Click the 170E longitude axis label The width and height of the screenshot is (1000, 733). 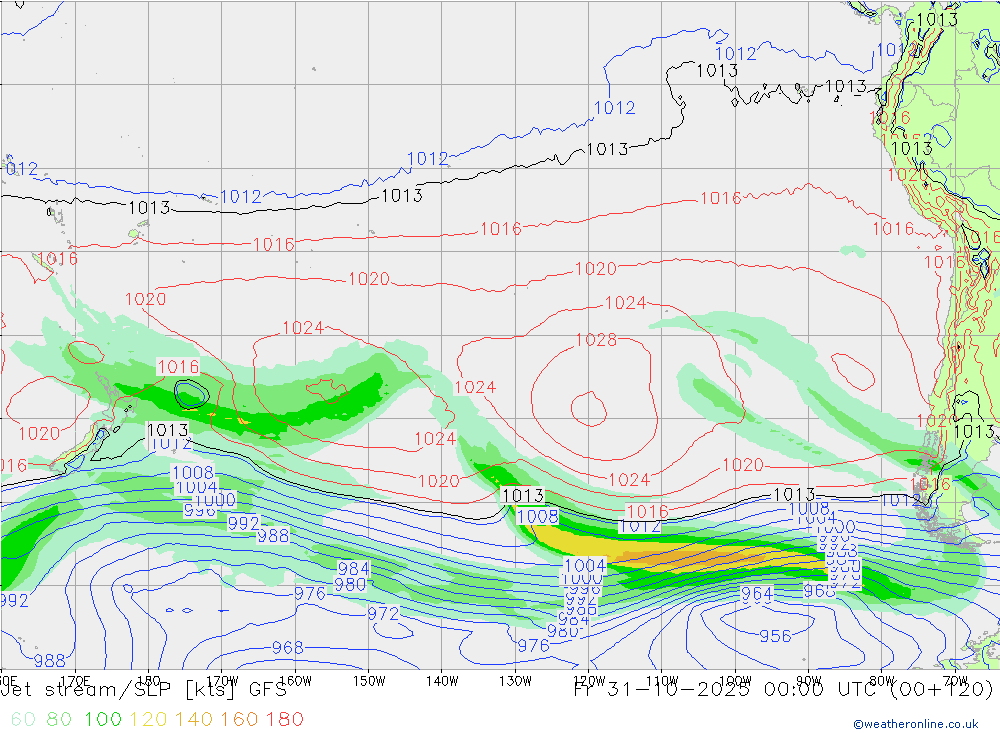75,680
